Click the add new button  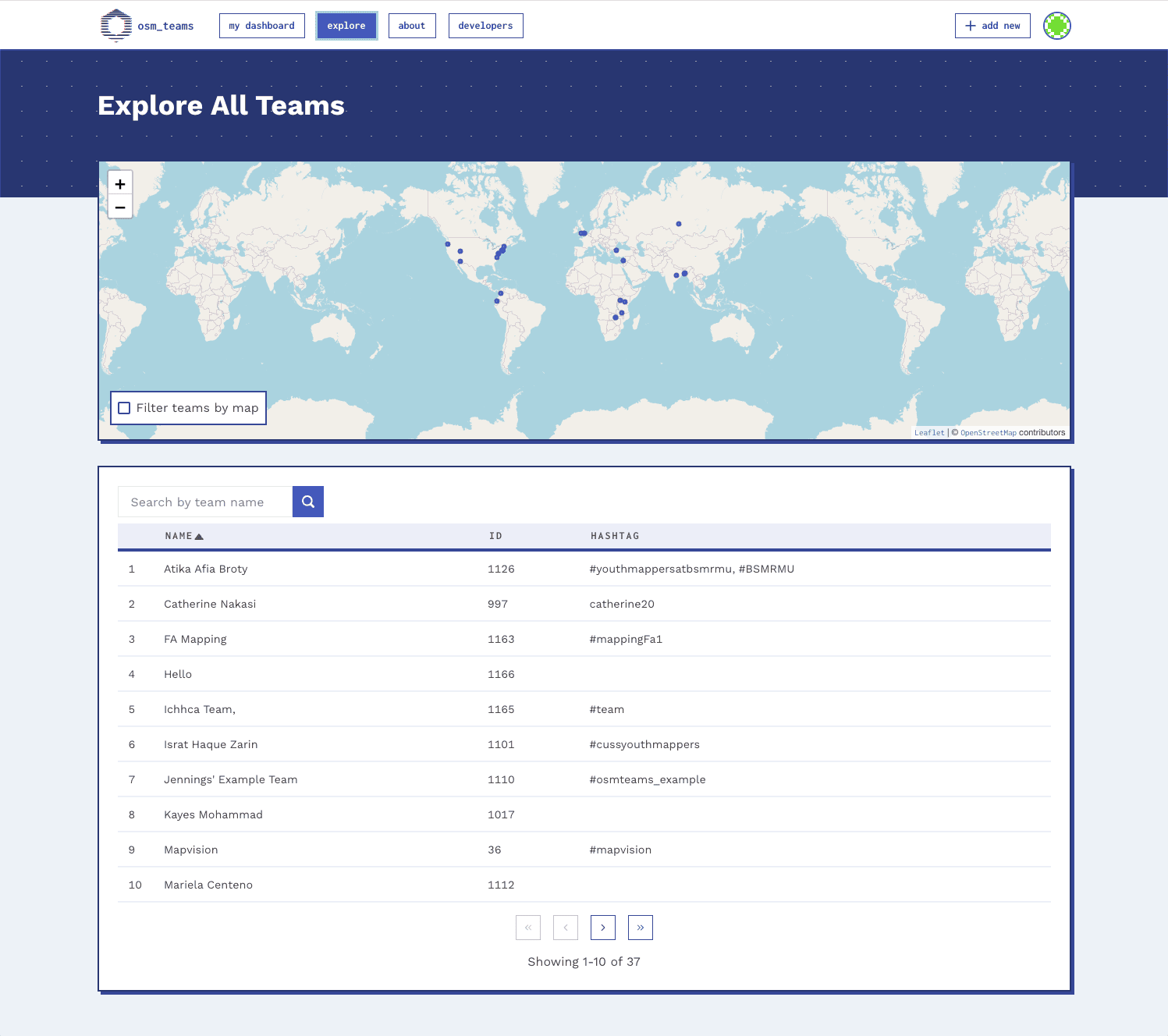point(992,25)
